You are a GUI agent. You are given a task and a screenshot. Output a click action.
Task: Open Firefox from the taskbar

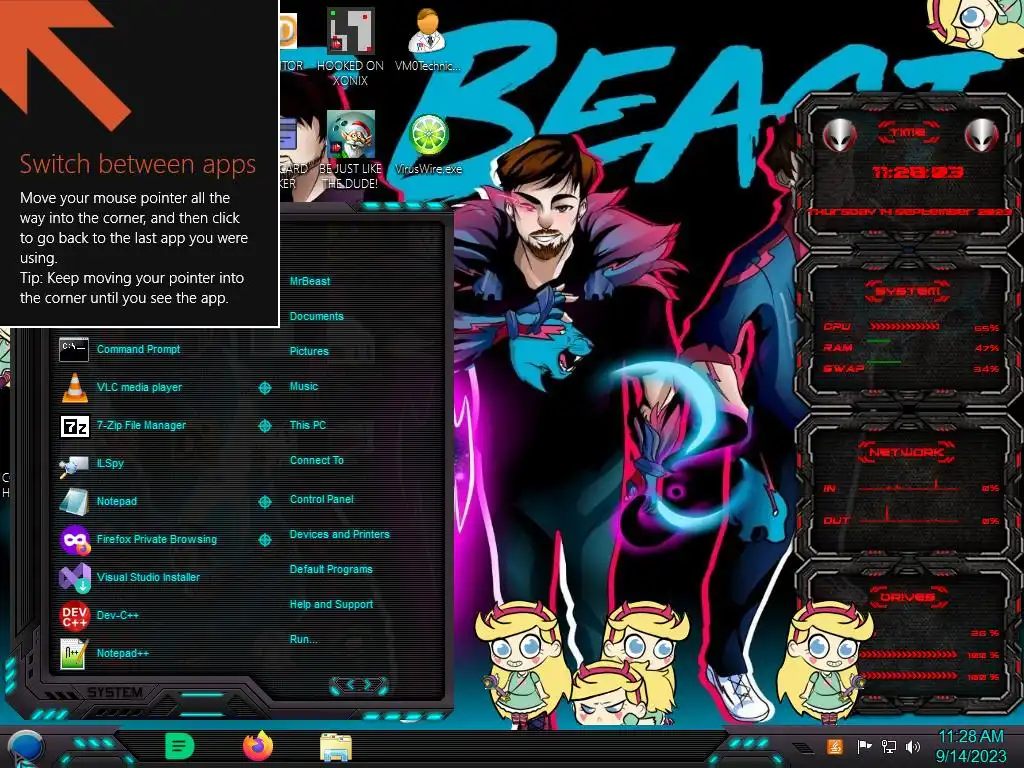tap(258, 746)
